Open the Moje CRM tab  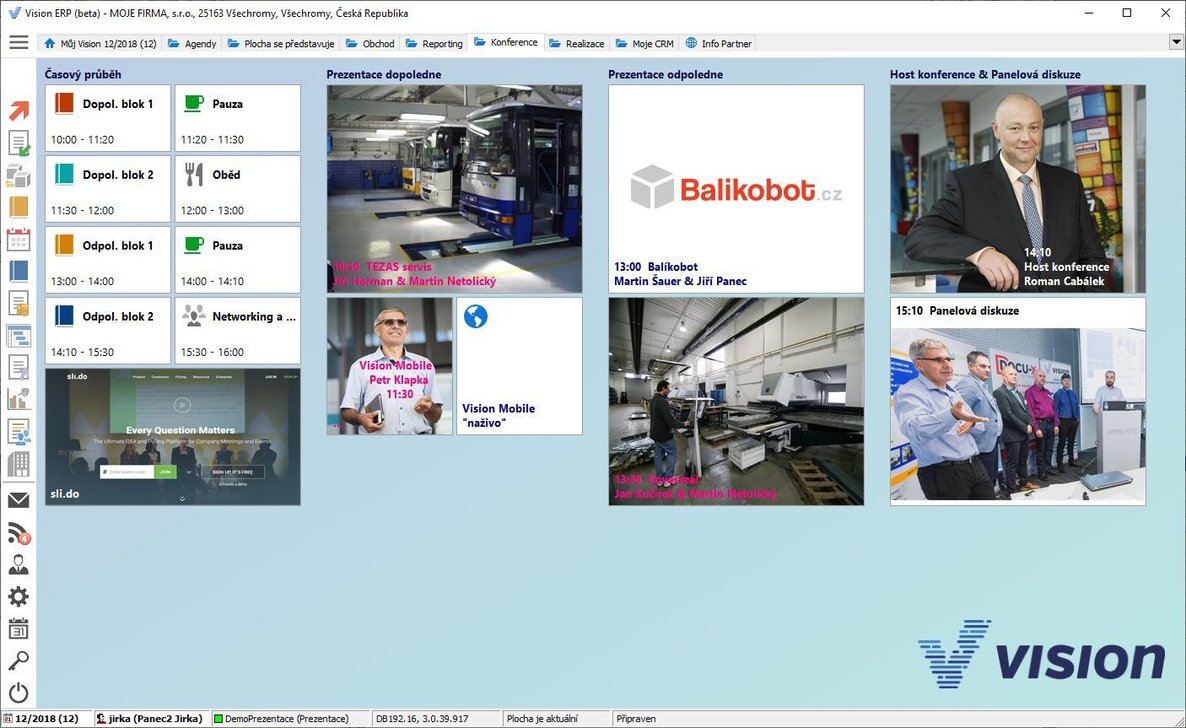pyautogui.click(x=644, y=43)
